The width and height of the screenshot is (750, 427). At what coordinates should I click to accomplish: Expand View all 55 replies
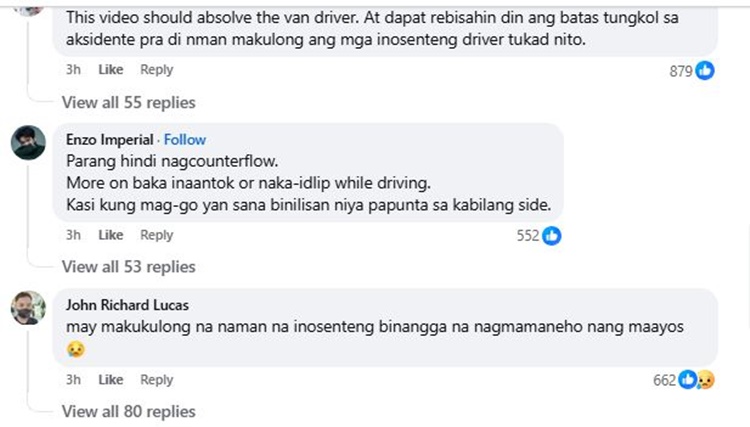[x=128, y=102]
